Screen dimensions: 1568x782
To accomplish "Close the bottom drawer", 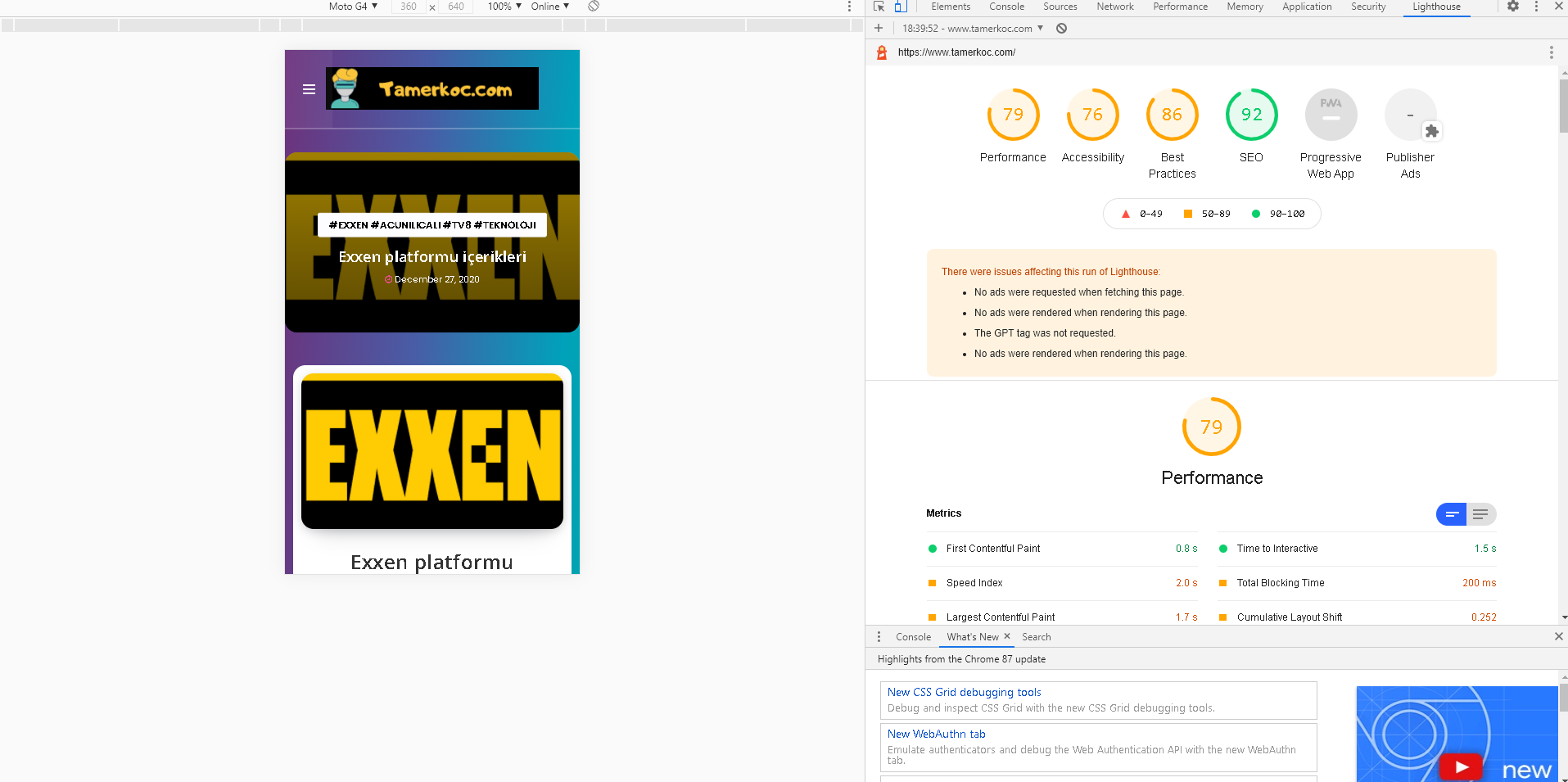I will pyautogui.click(x=1558, y=636).
